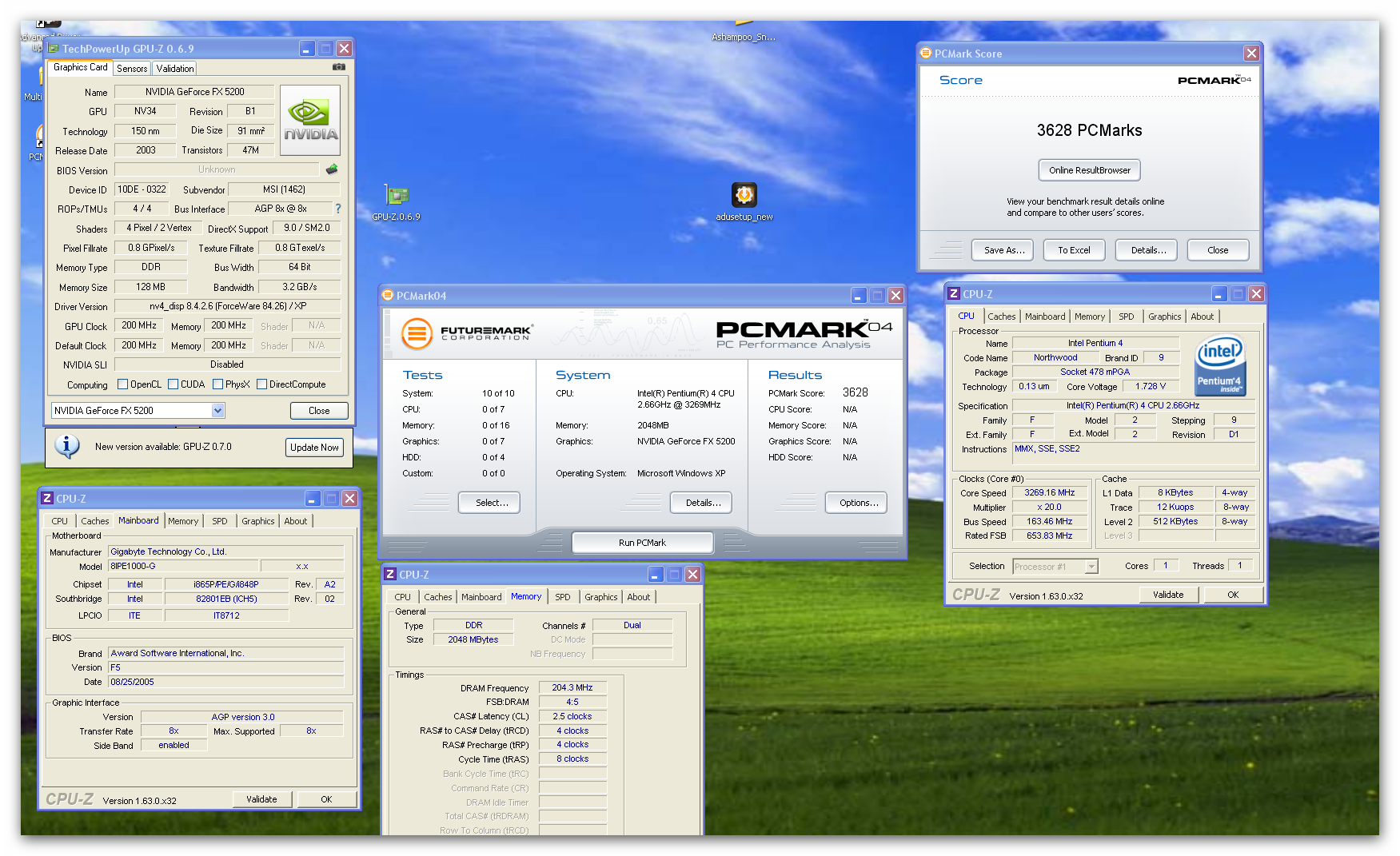The image size is (1400, 856).
Task: Click the To Excel button
Action: pyautogui.click(x=1074, y=250)
